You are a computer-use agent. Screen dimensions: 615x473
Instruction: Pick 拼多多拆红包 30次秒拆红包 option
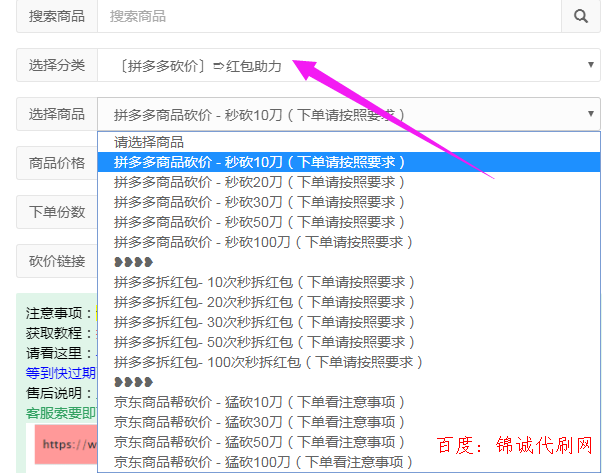click(x=264, y=322)
